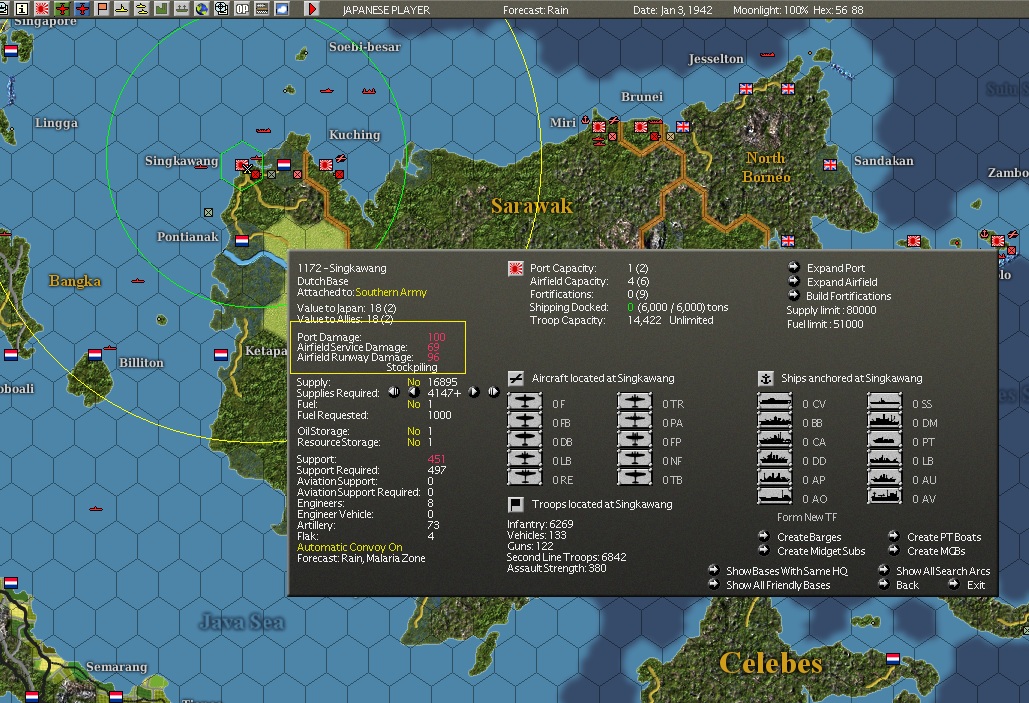Image resolution: width=1029 pixels, height=703 pixels.
Task: Click the road/rail toolbar icon
Action: (262, 9)
